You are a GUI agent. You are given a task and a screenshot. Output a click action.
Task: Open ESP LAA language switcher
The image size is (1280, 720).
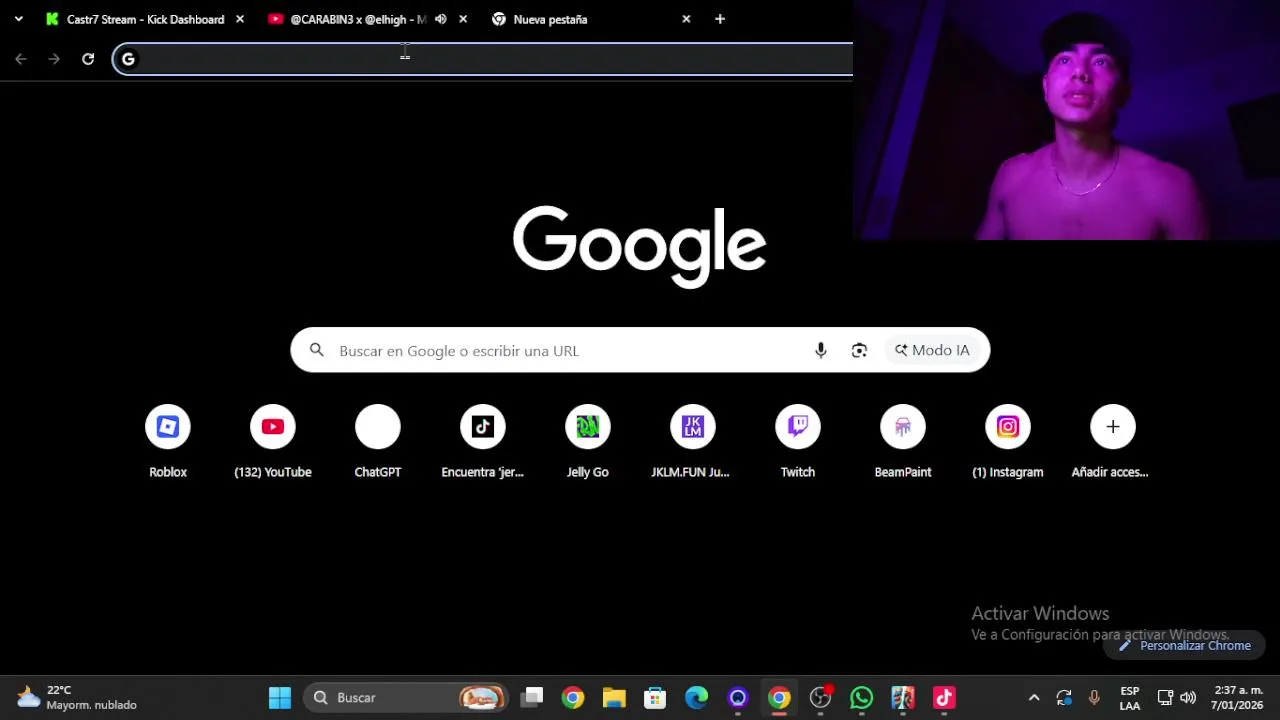[x=1130, y=698]
